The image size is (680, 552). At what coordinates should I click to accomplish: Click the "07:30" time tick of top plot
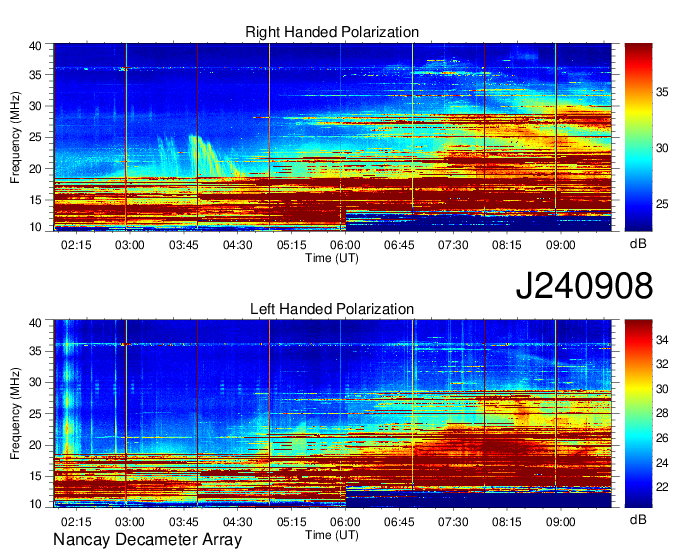click(x=453, y=245)
